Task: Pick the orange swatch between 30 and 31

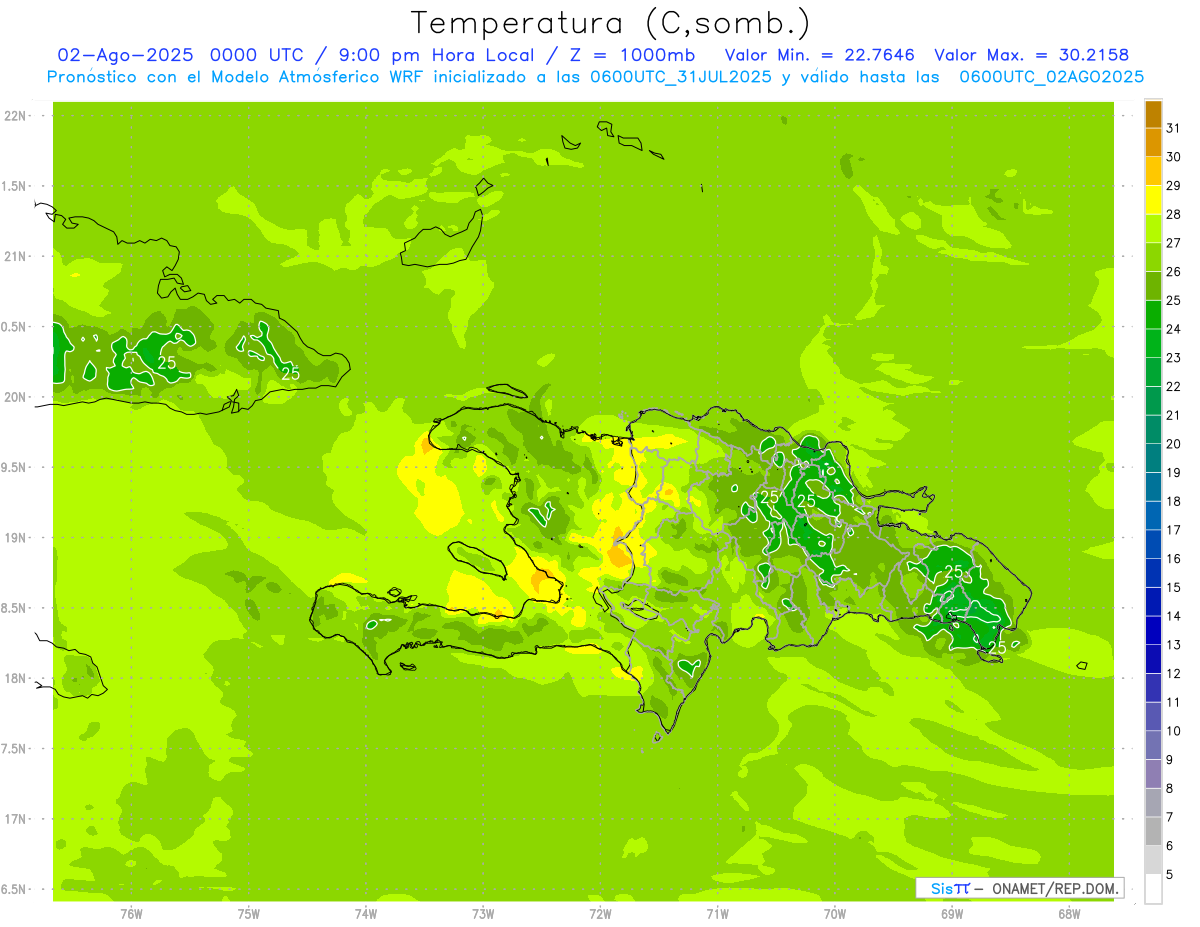Action: tap(1153, 142)
